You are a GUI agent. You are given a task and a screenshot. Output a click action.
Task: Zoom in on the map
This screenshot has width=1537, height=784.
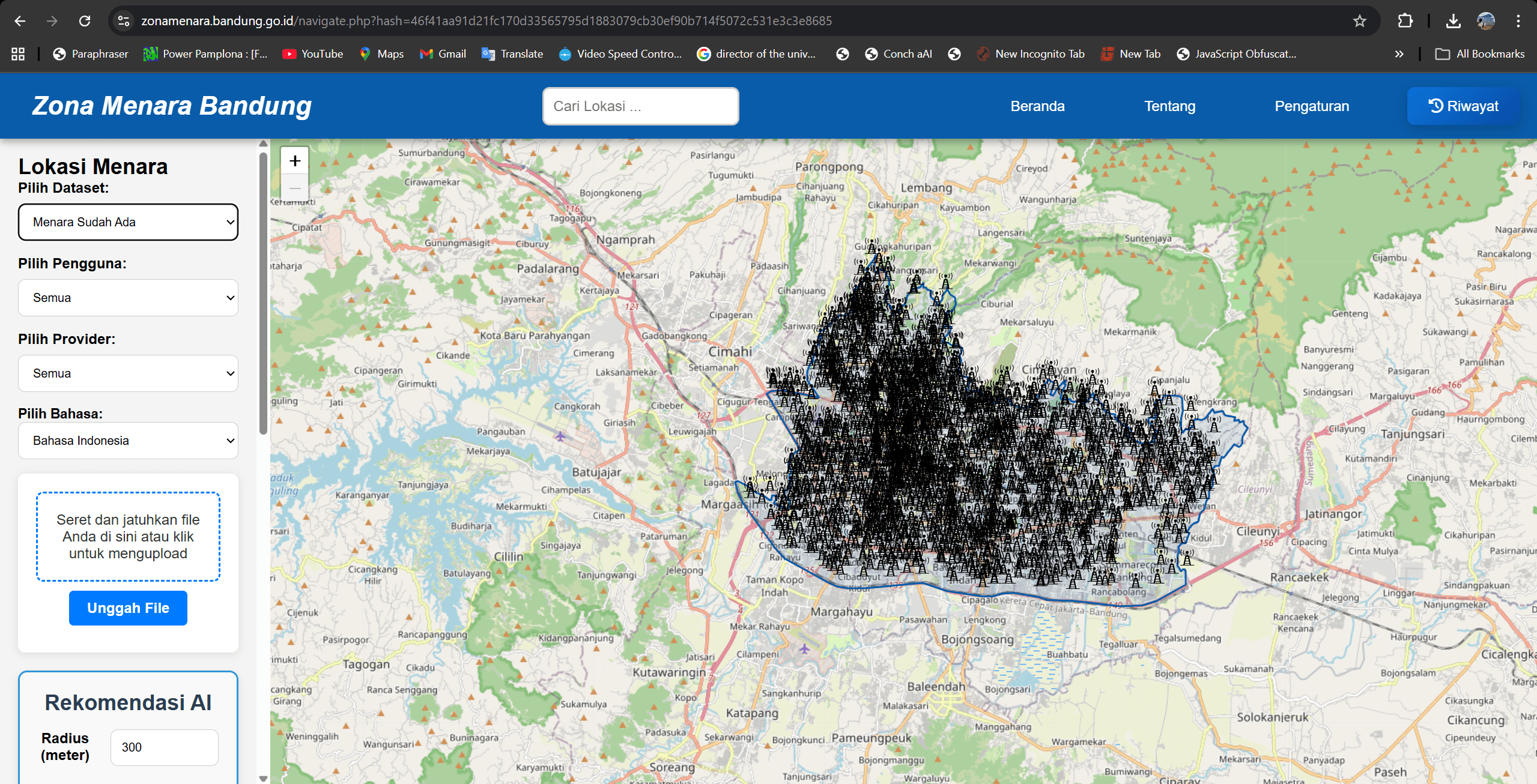pyautogui.click(x=295, y=160)
